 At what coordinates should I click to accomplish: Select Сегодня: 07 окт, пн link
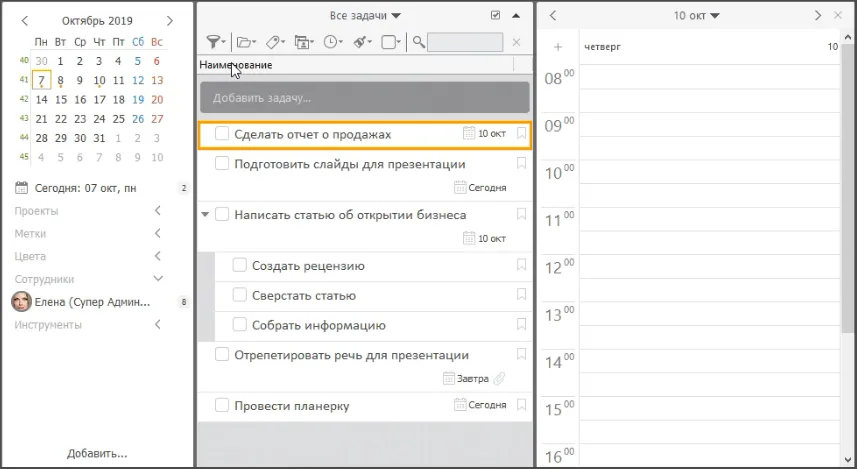click(85, 188)
